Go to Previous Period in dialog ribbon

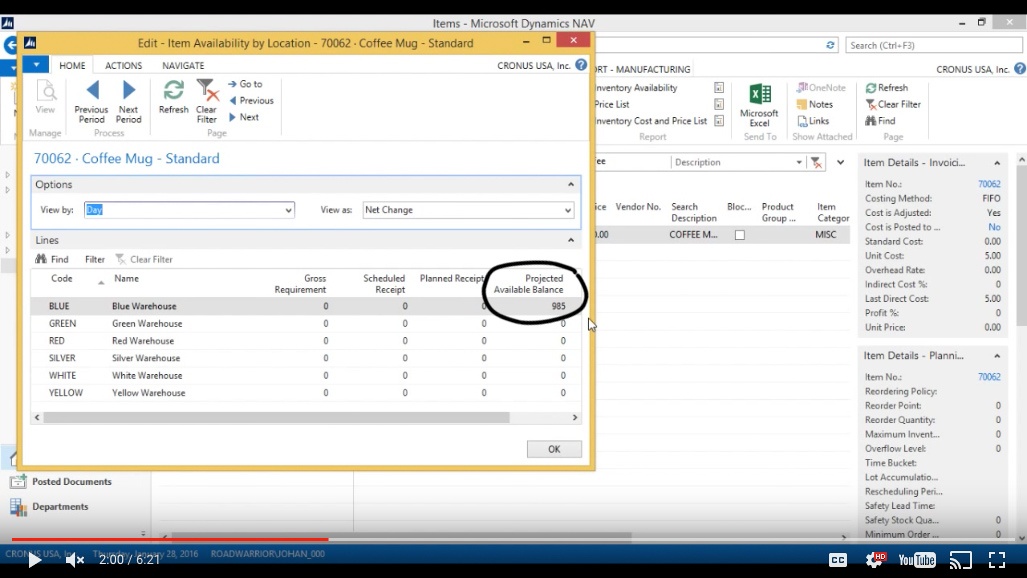(x=91, y=102)
